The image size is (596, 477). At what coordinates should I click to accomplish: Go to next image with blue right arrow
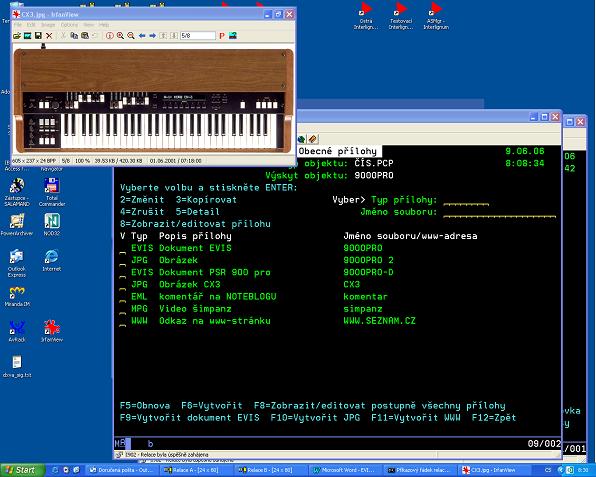pyautogui.click(x=152, y=36)
